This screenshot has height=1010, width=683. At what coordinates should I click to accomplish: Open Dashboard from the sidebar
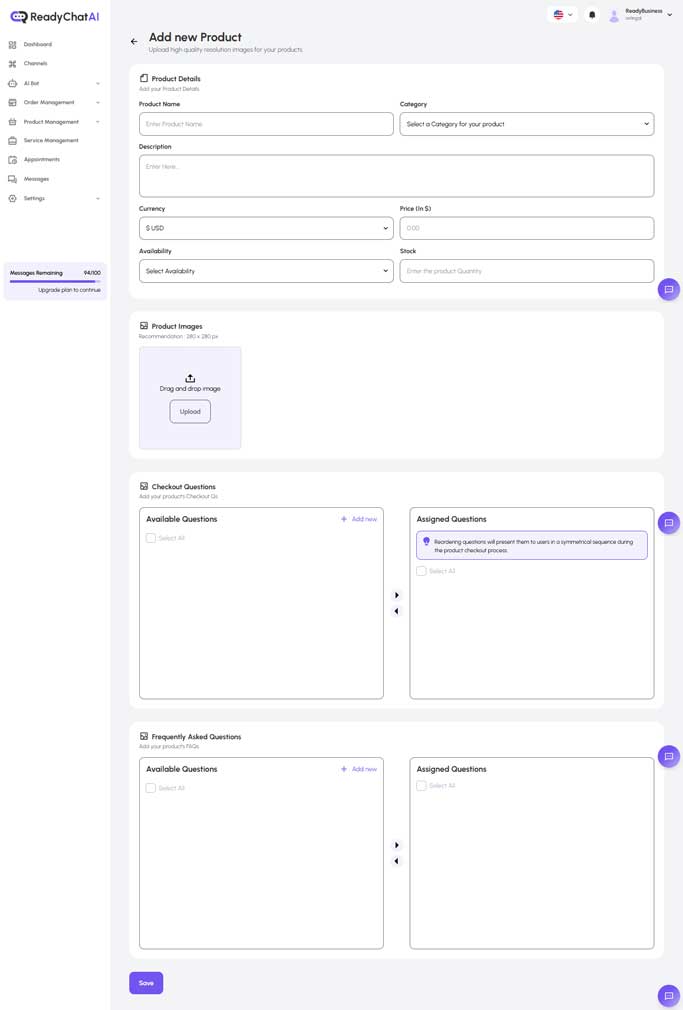[38, 45]
